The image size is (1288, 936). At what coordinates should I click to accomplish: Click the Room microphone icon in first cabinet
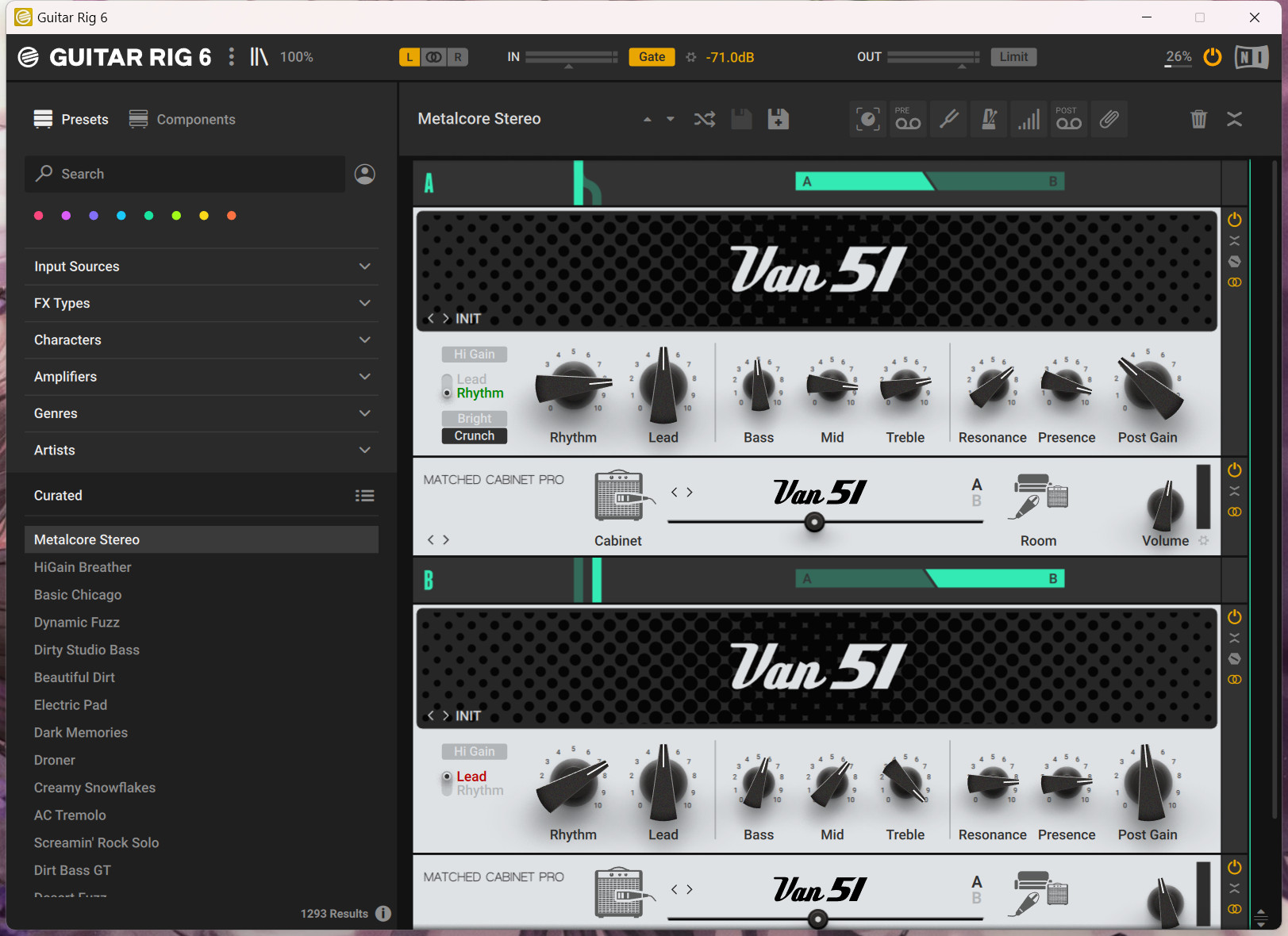(x=1038, y=497)
